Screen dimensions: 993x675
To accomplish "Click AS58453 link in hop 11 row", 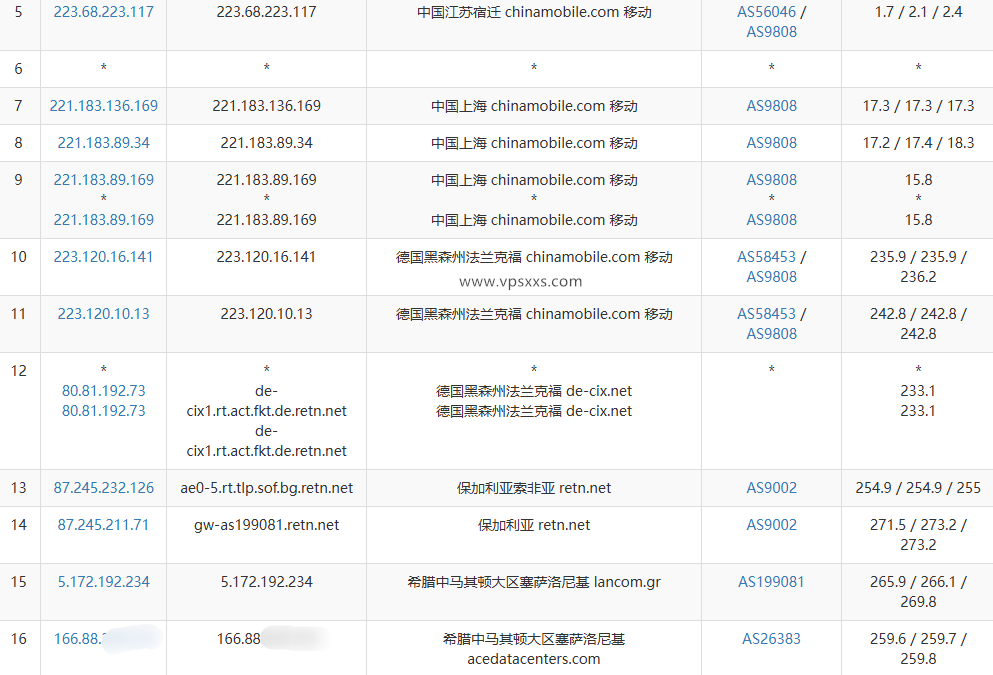I will coord(766,314).
